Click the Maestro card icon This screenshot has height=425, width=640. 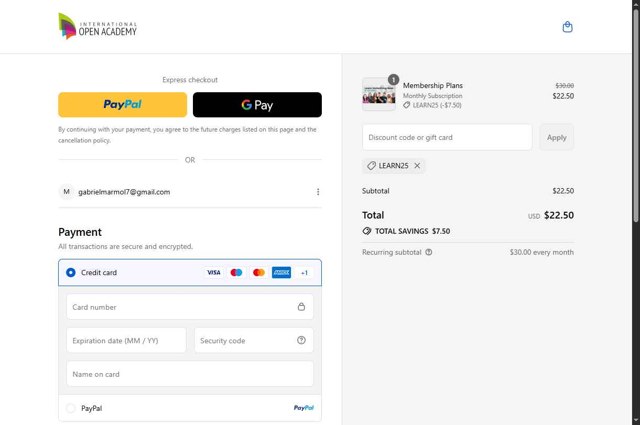click(x=236, y=272)
